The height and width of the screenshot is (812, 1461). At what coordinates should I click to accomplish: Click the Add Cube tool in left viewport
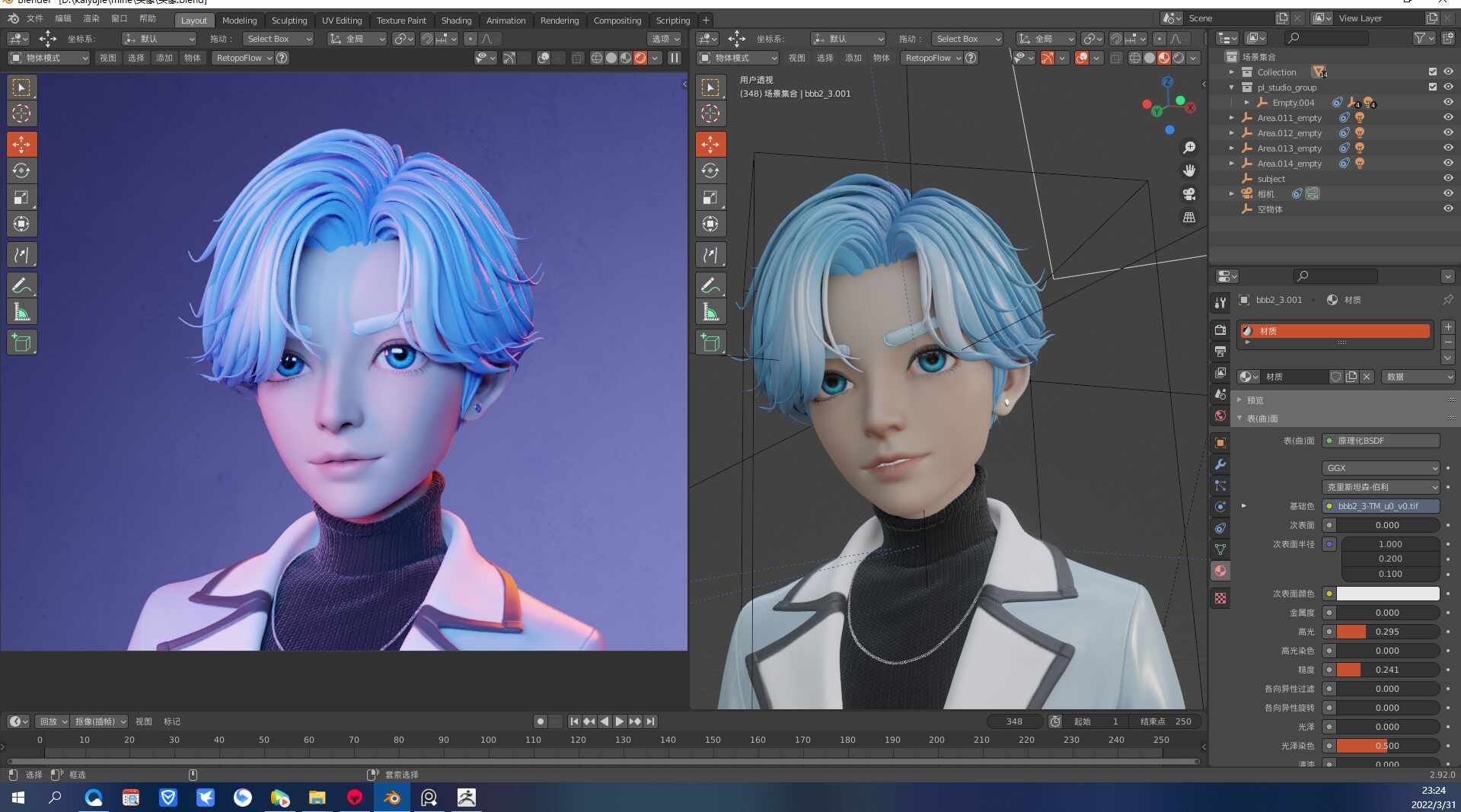21,342
